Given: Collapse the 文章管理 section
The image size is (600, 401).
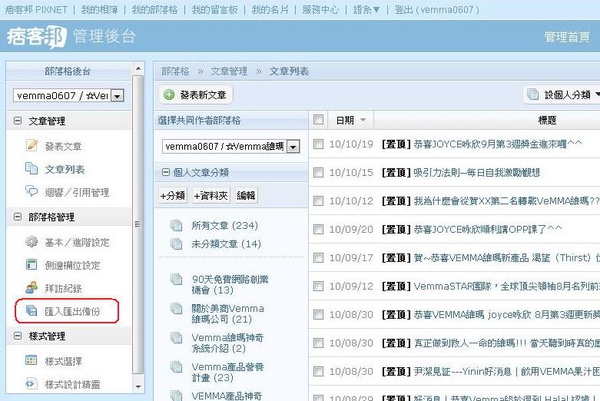Looking at the screenshot, I should point(18,121).
